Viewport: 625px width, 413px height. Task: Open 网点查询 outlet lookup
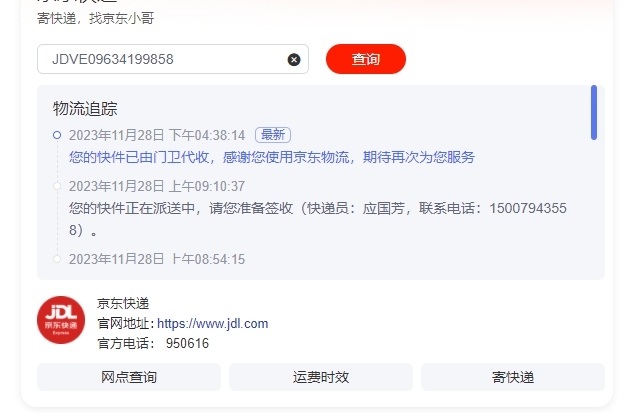click(x=129, y=377)
